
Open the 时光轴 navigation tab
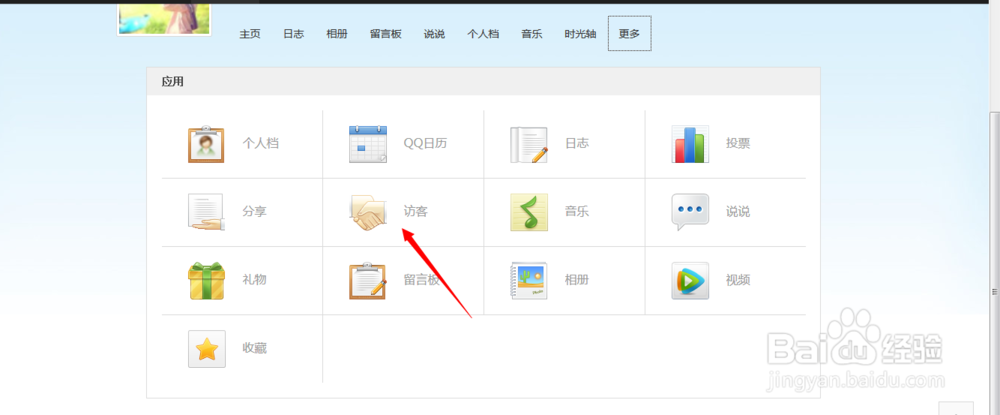click(x=580, y=34)
